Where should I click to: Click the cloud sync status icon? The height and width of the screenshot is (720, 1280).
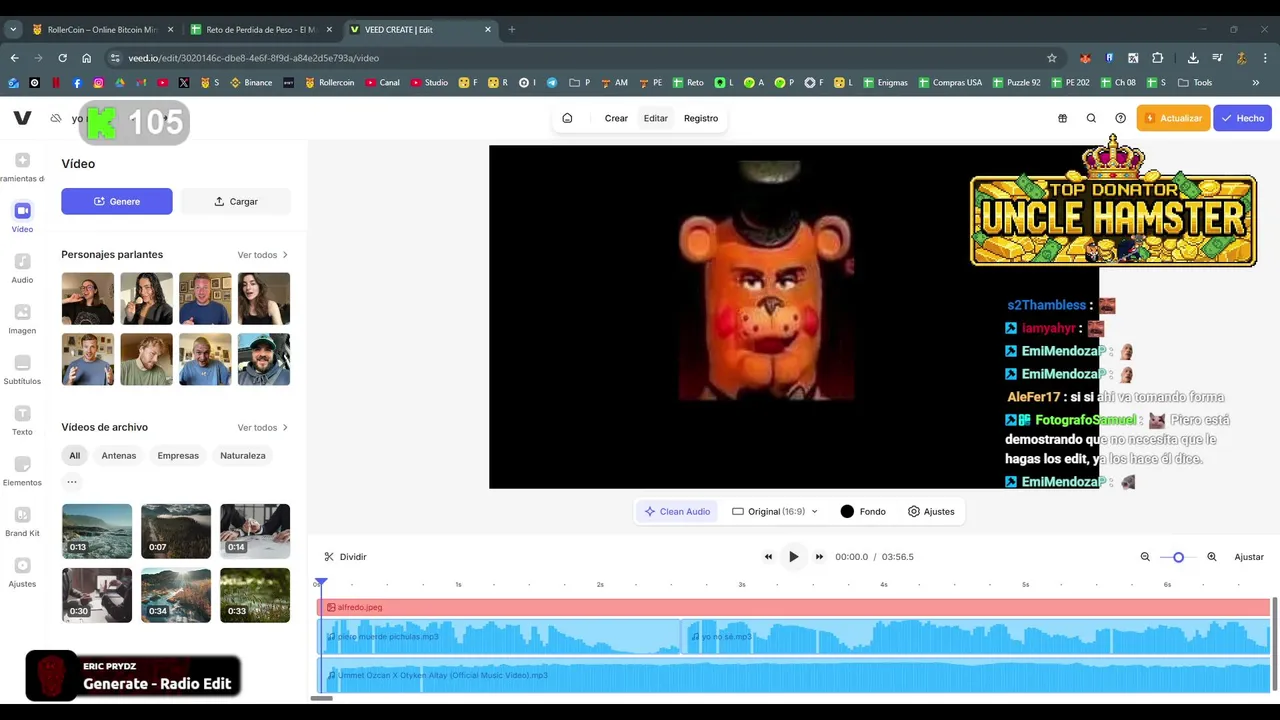(56, 118)
